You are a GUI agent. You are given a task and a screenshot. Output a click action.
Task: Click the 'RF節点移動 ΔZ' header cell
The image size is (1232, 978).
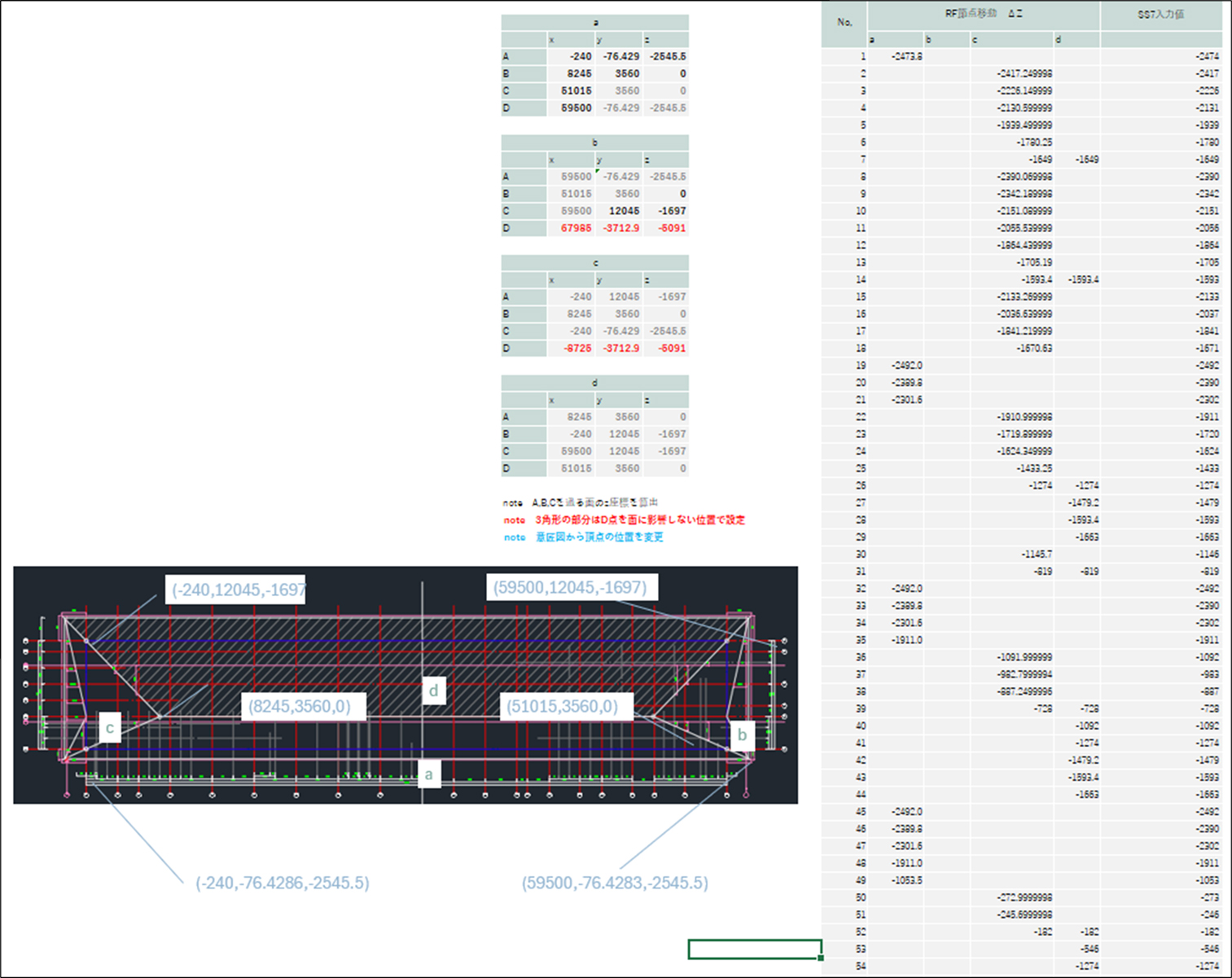[x=983, y=15]
